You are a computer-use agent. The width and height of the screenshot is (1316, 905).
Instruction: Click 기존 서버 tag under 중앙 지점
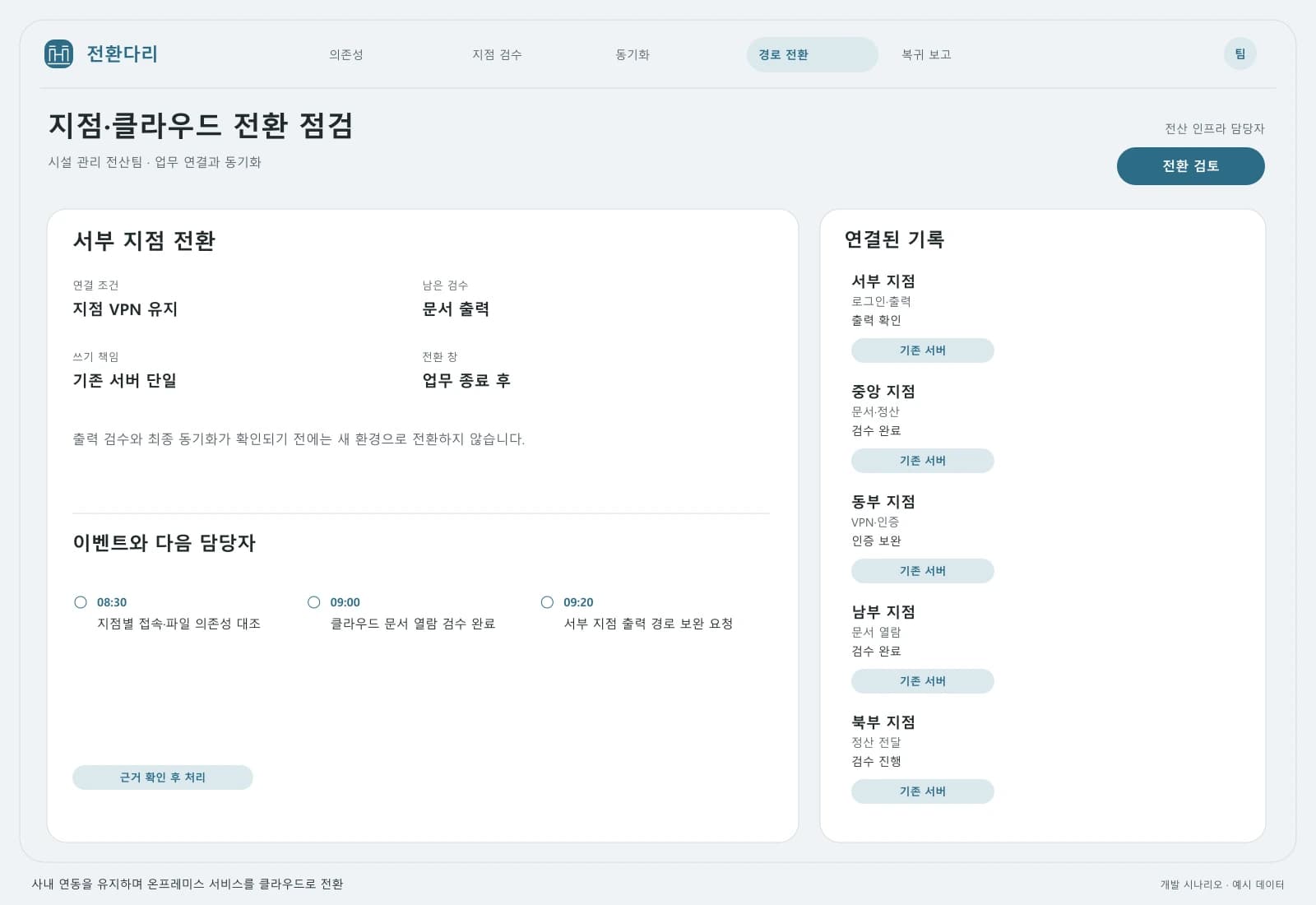(x=923, y=461)
